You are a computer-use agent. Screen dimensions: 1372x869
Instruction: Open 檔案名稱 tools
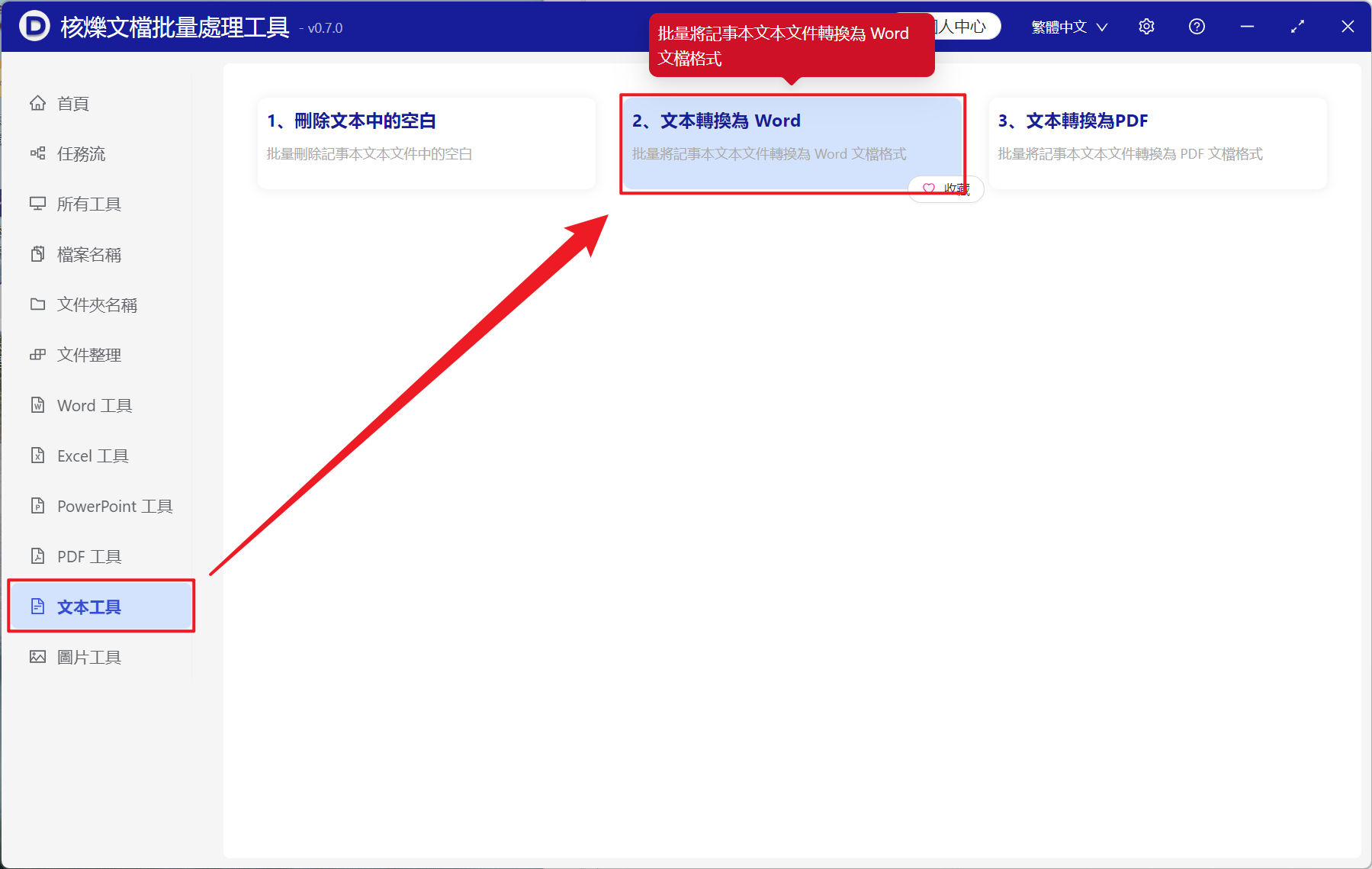coord(100,254)
